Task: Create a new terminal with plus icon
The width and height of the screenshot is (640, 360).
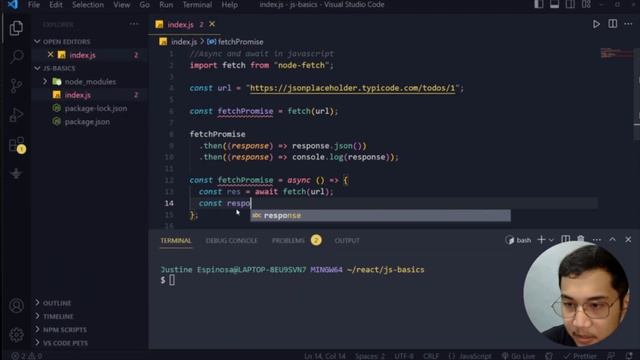Action: click(541, 240)
